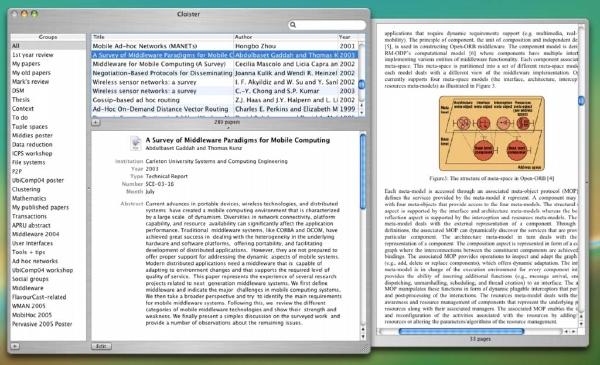Select the DSM group
The height and width of the screenshot is (365, 600).
click(48, 91)
